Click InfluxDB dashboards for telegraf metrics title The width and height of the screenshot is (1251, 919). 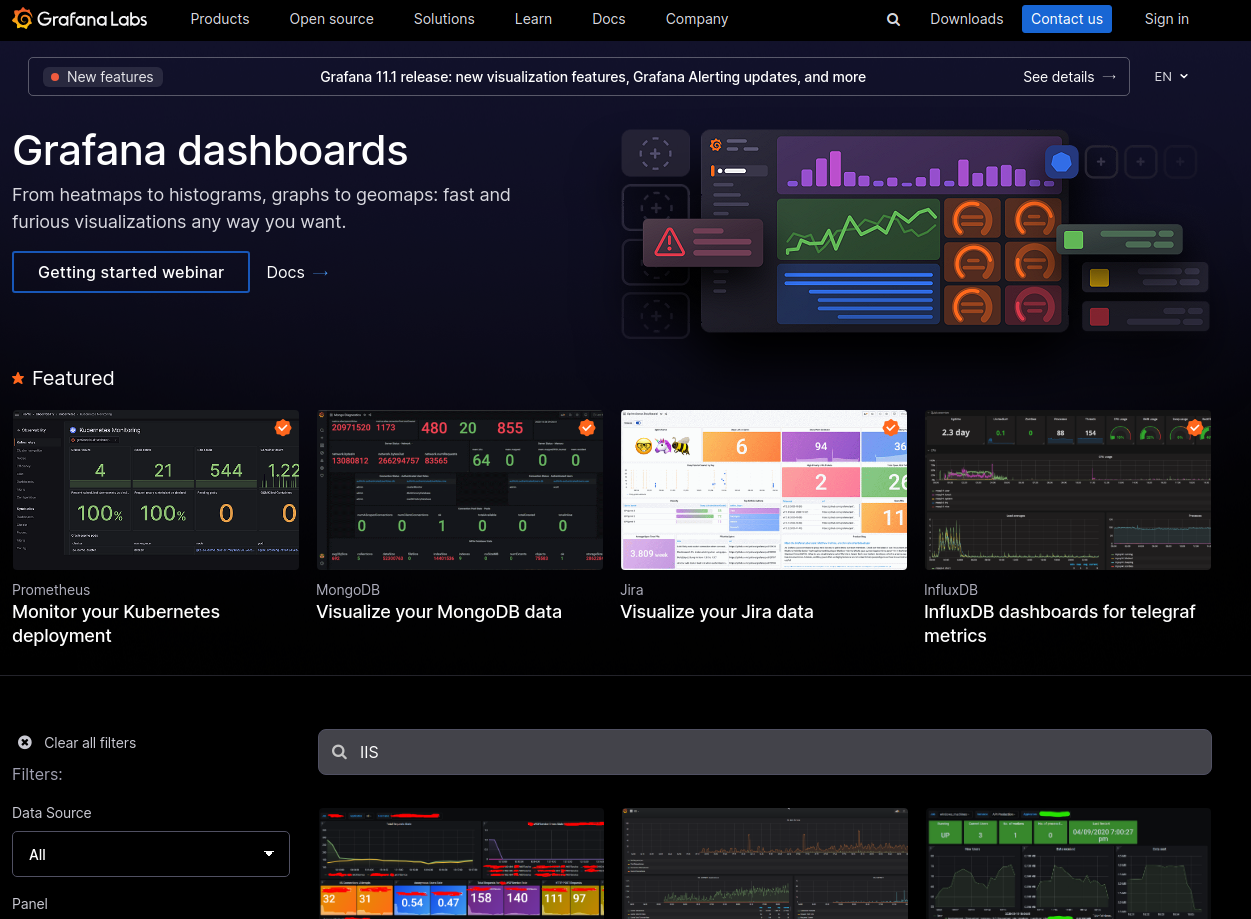(x=1060, y=624)
